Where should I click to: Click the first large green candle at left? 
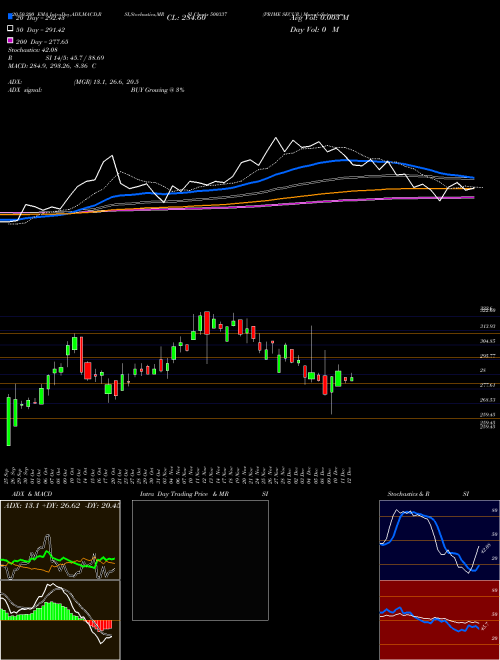pos(8,421)
